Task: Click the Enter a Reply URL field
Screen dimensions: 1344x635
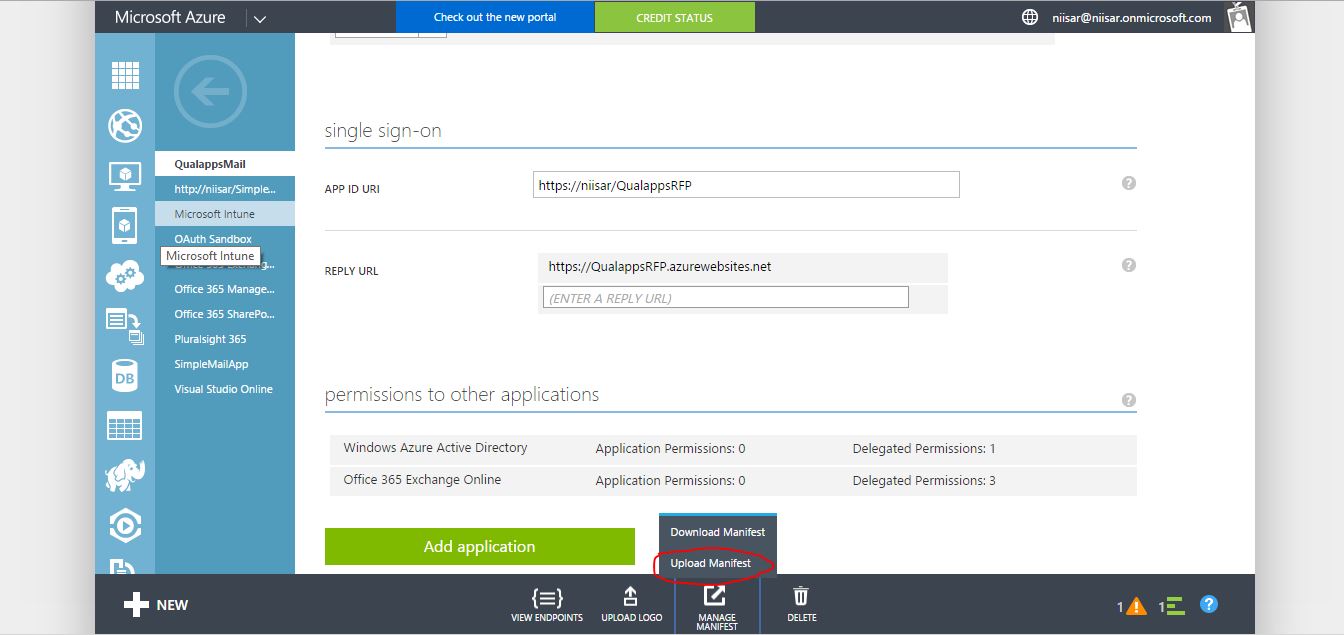Action: pos(726,298)
